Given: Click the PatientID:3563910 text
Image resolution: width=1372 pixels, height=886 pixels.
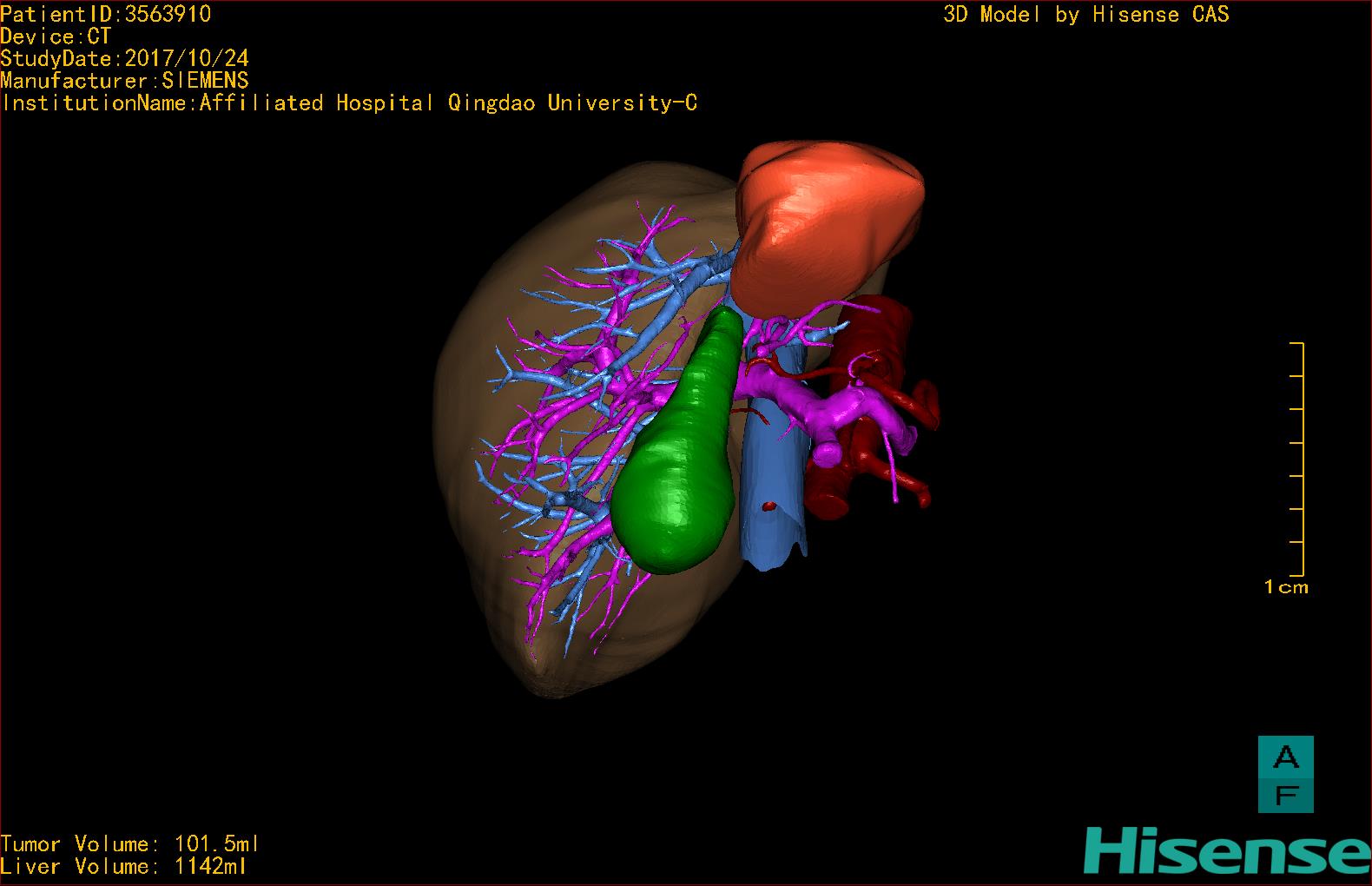Looking at the screenshot, I should 106,14.
